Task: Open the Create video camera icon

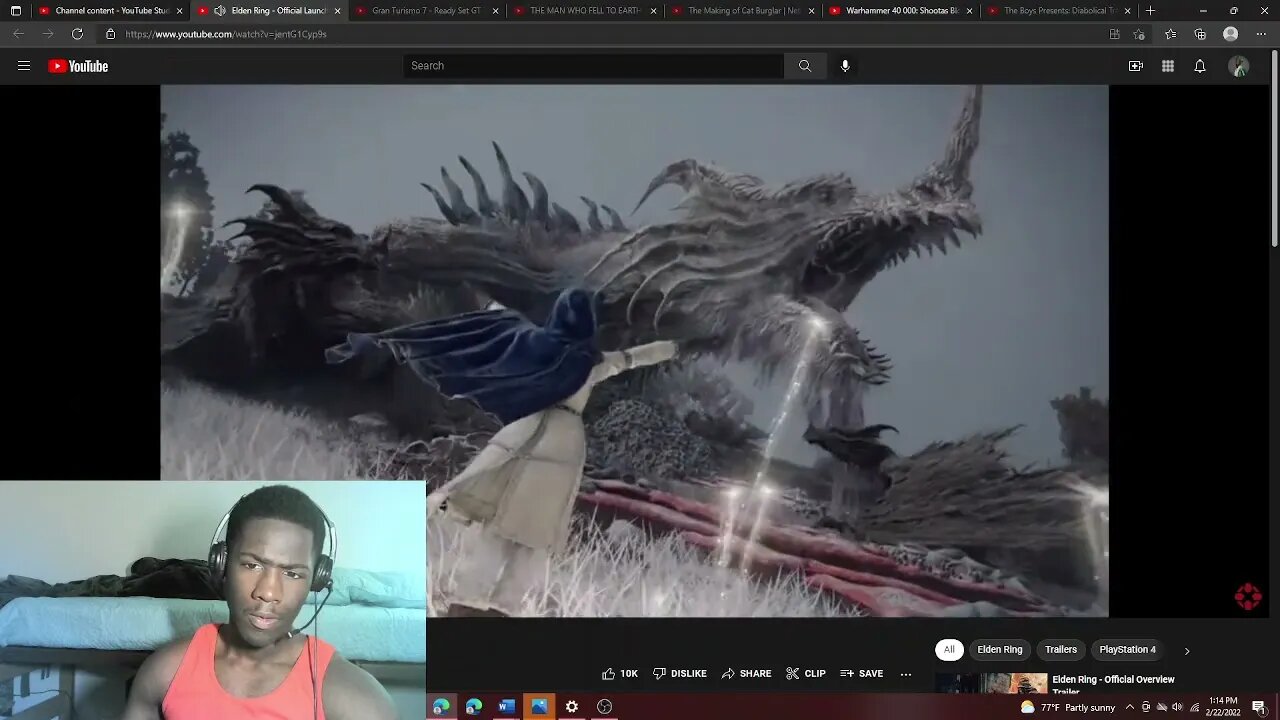Action: [1135, 66]
